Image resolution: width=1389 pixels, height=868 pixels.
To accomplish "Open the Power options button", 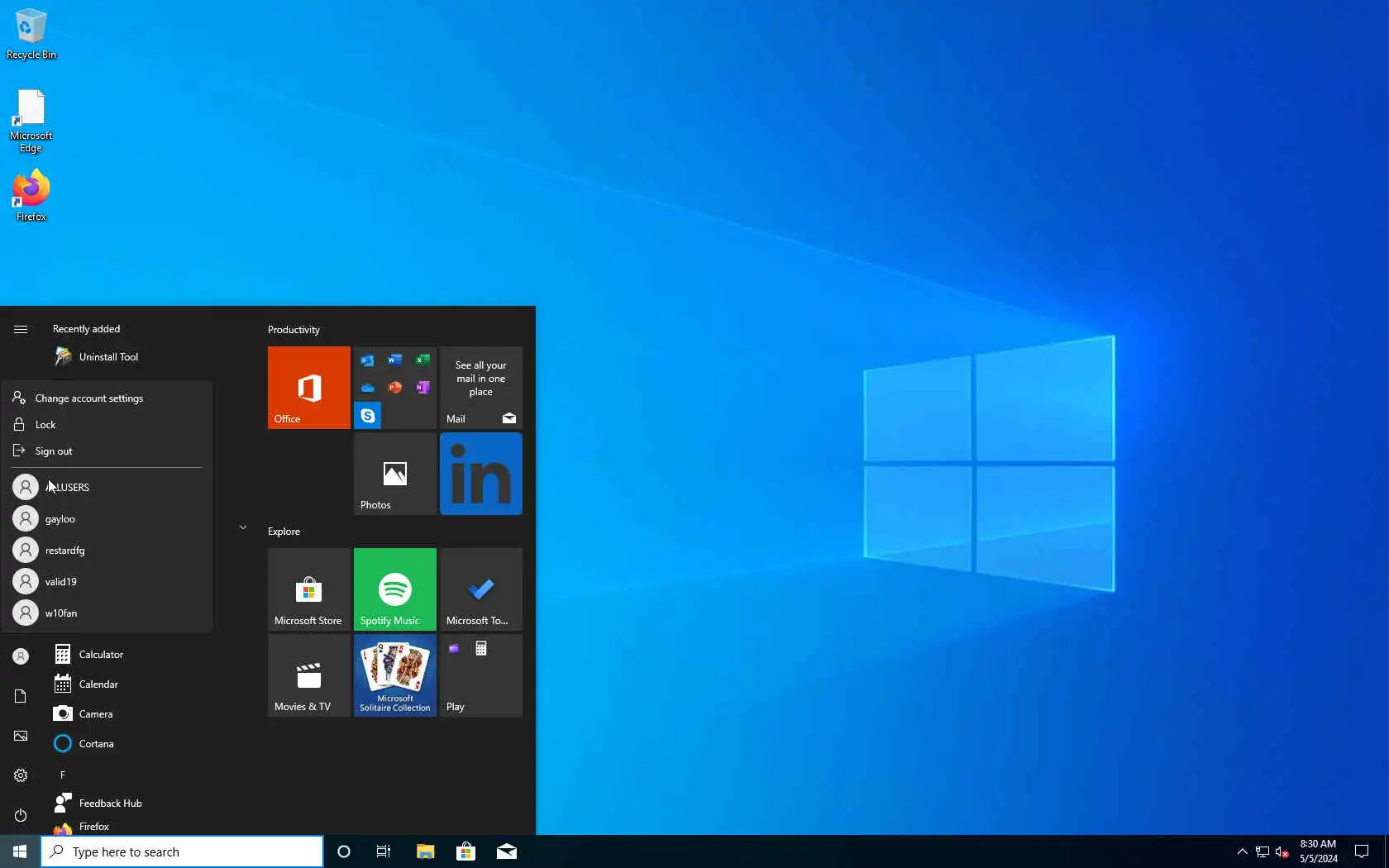I will pos(21,815).
